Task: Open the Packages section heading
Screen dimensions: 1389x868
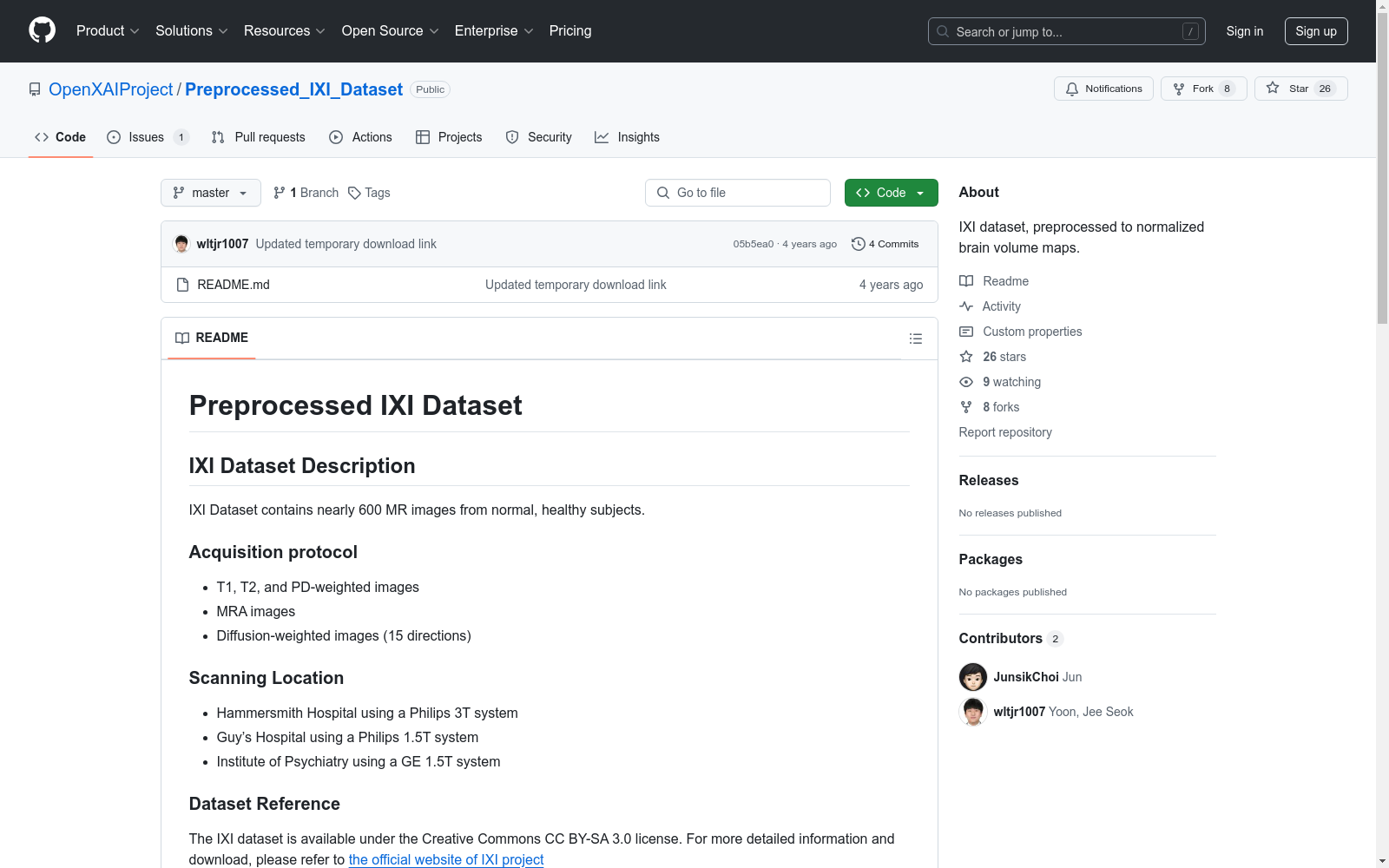Action: 991,559
